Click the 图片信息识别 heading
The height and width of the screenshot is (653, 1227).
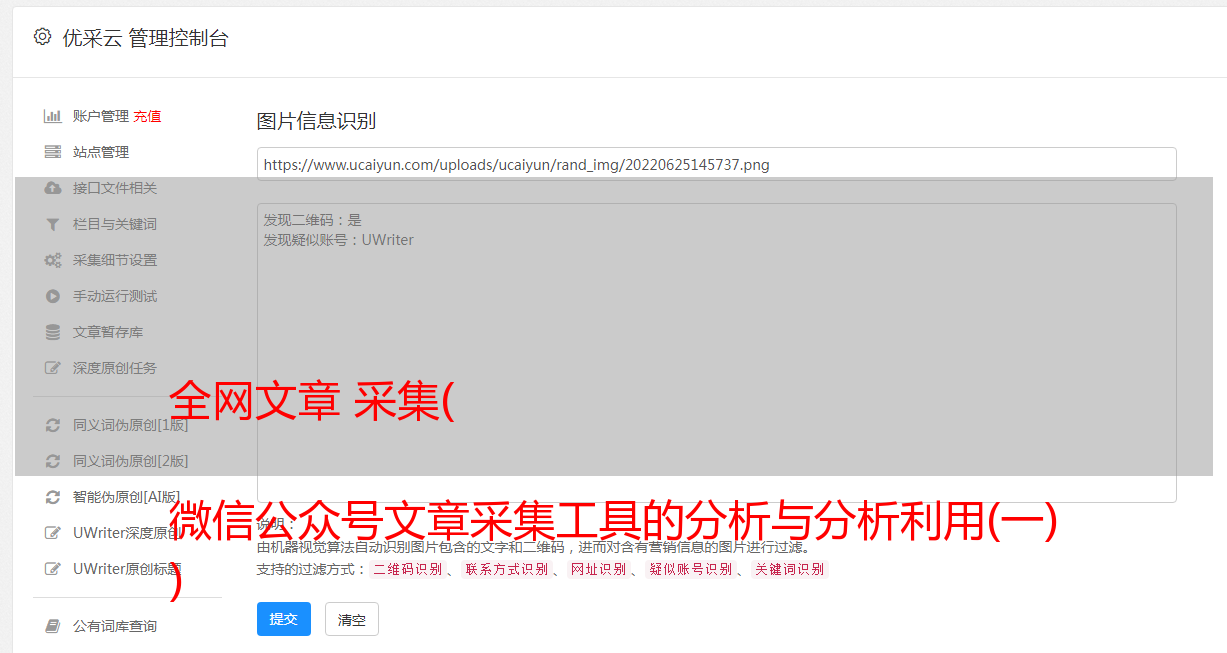point(316,121)
